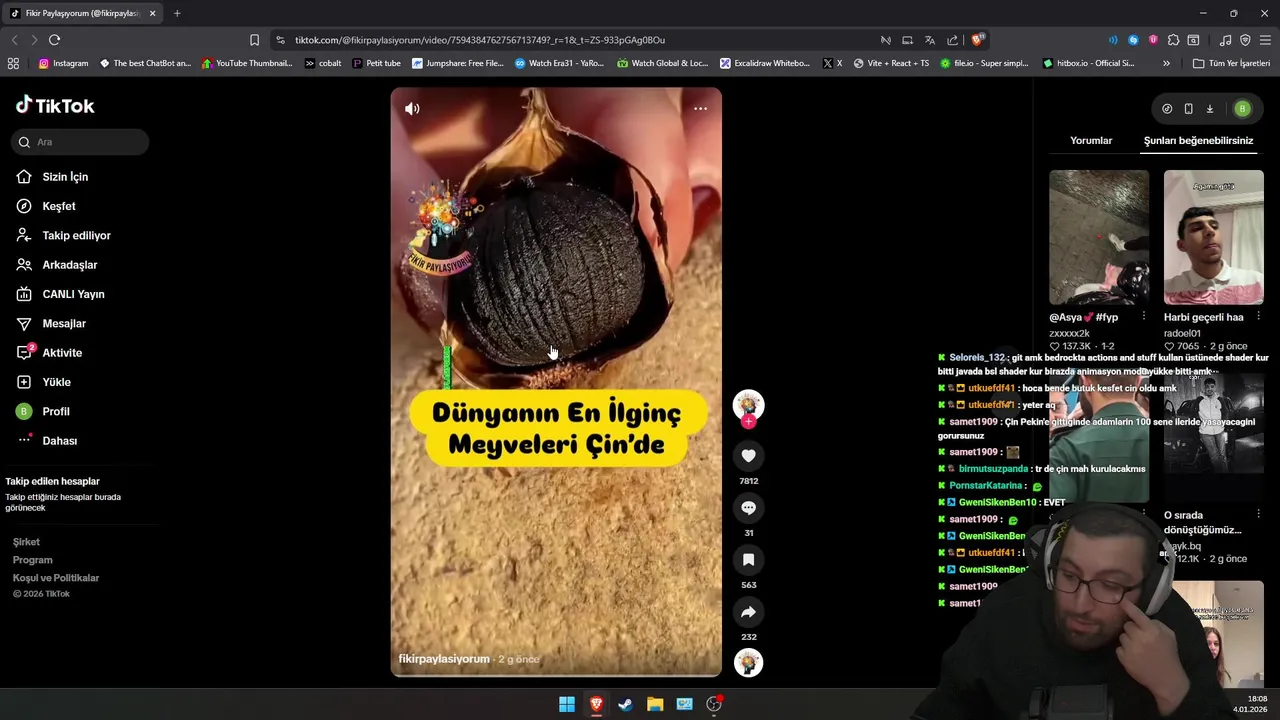The height and width of the screenshot is (720, 1280).
Task: Click the TikTok logo
Action: point(55,105)
